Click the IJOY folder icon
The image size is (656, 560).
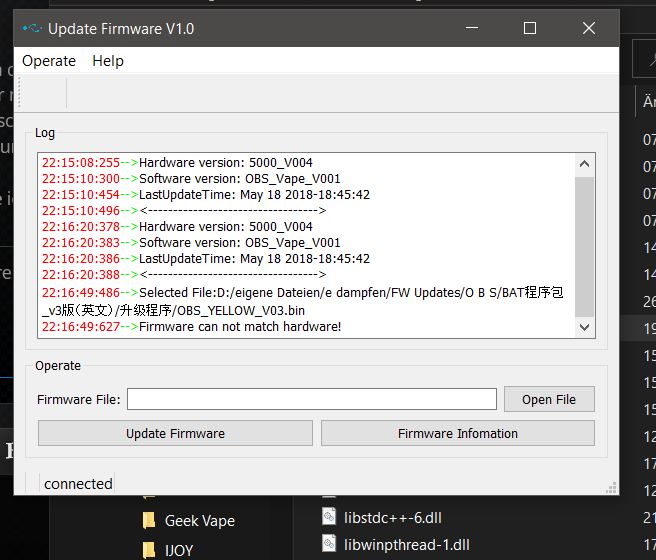149,549
